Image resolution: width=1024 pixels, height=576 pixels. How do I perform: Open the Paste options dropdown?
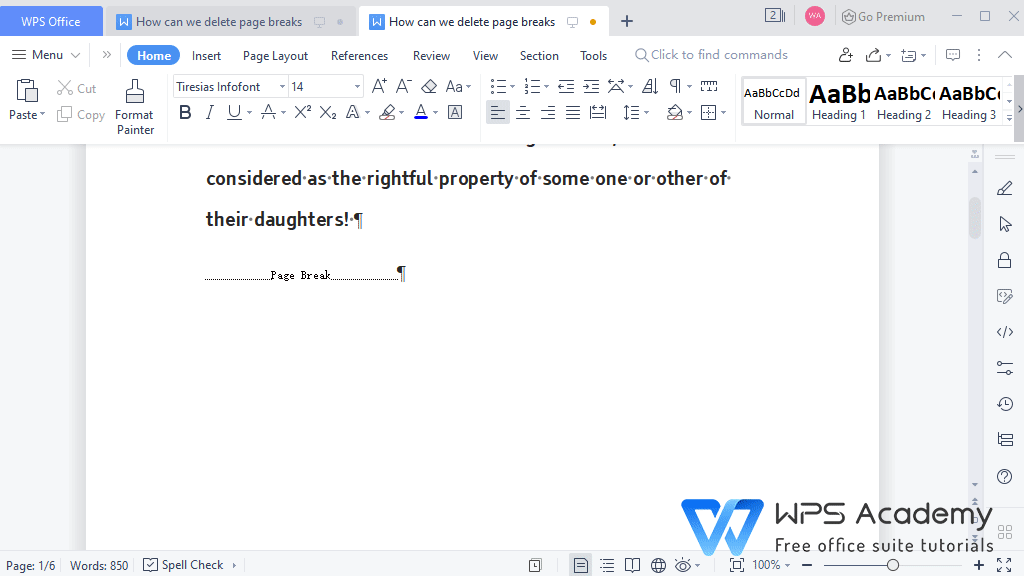(43, 115)
